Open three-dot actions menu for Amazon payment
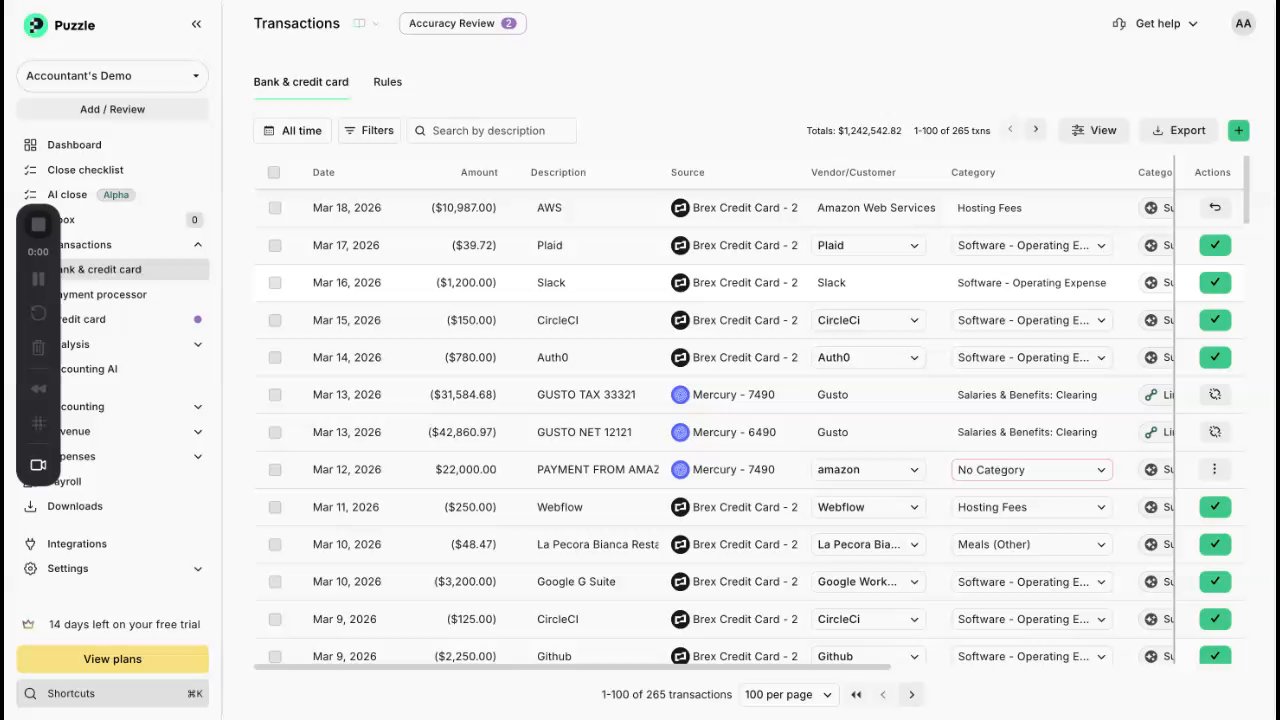 click(x=1215, y=469)
